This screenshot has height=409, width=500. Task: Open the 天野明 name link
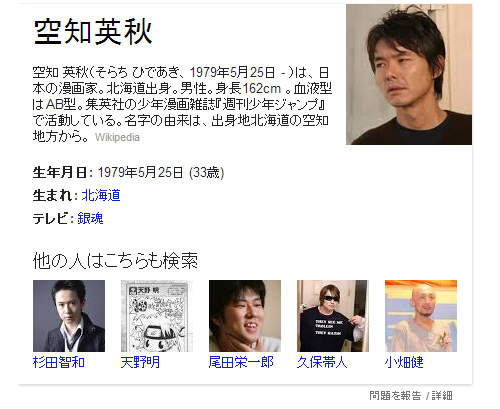pos(140,362)
